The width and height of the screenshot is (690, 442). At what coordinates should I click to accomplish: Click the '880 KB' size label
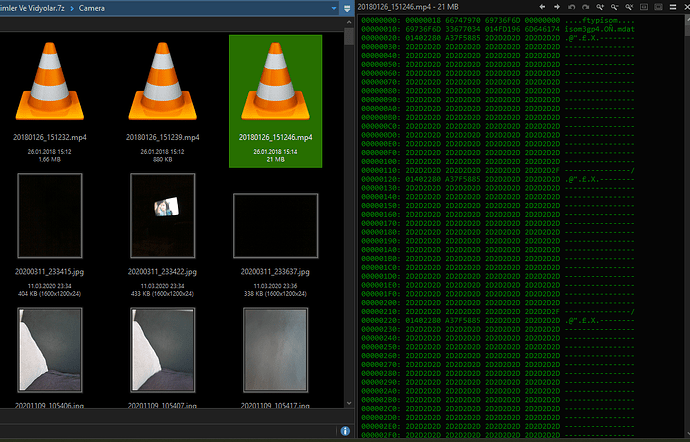pyautogui.click(x=162, y=159)
